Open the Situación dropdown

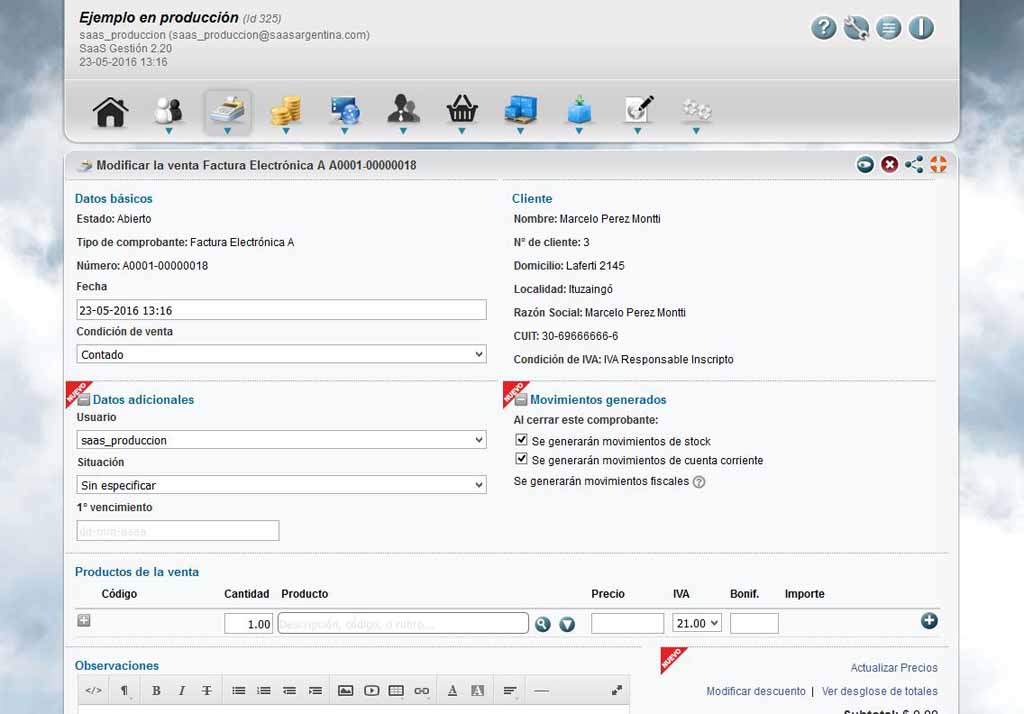coord(281,485)
